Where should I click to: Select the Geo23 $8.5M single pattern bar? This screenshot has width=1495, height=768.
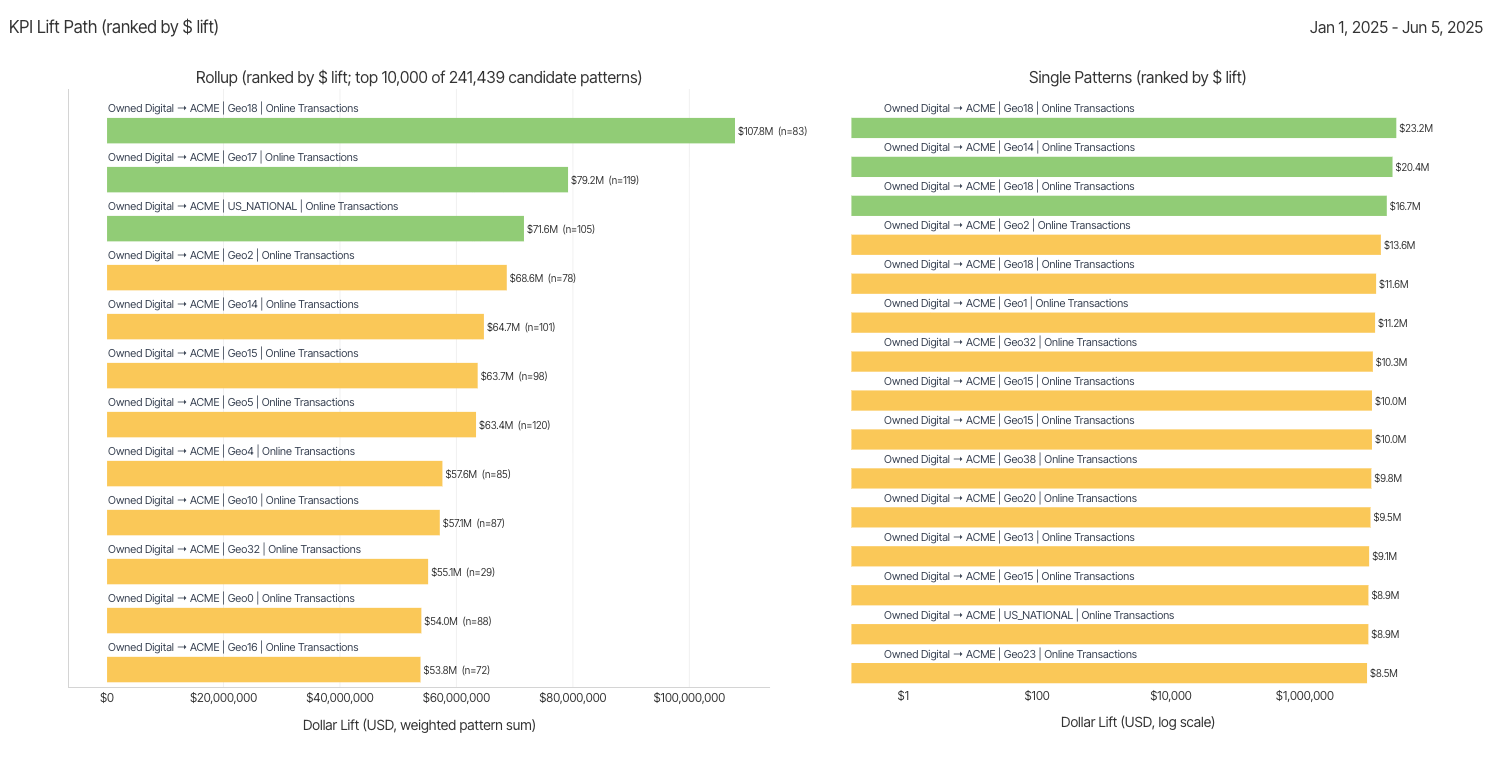1109,674
